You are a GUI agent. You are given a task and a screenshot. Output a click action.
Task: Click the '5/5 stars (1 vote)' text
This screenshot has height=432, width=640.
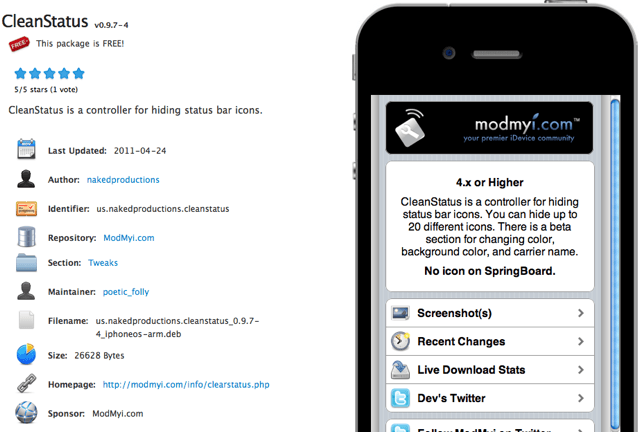[46, 89]
